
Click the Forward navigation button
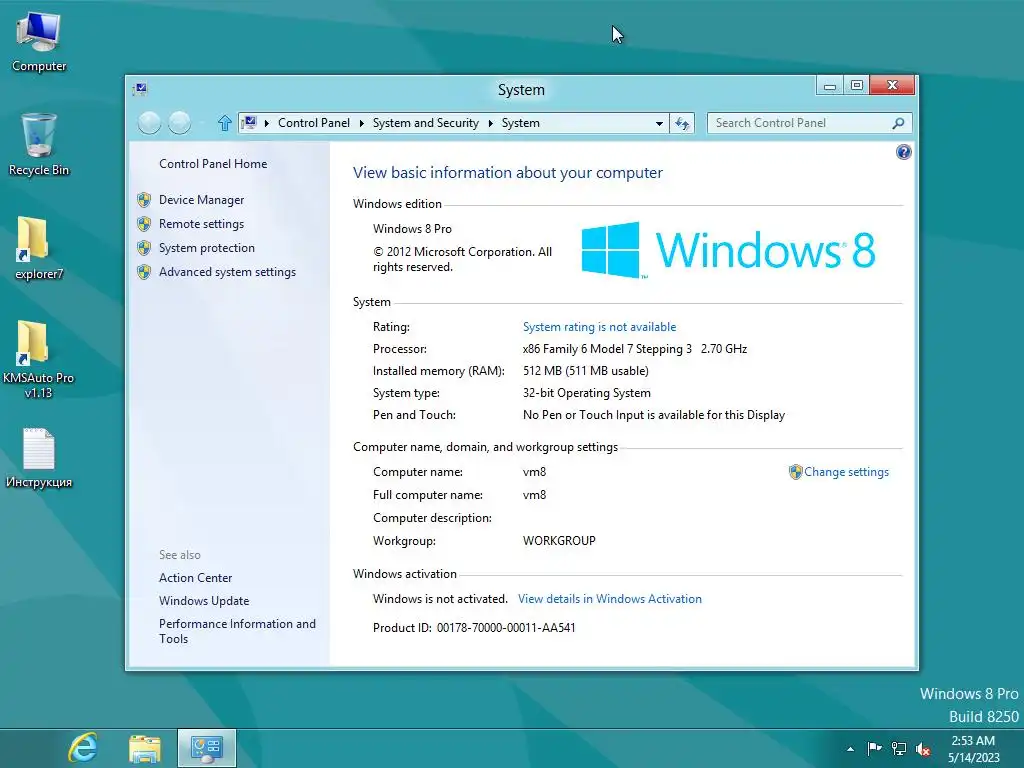click(x=180, y=123)
